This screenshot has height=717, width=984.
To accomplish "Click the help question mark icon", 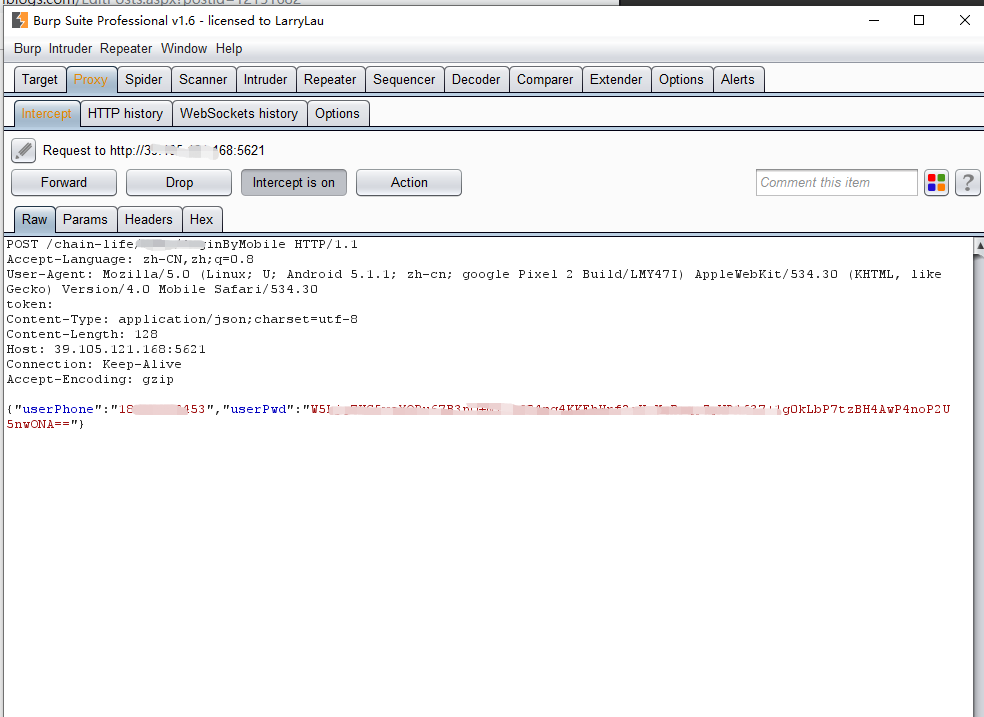I will coord(968,183).
